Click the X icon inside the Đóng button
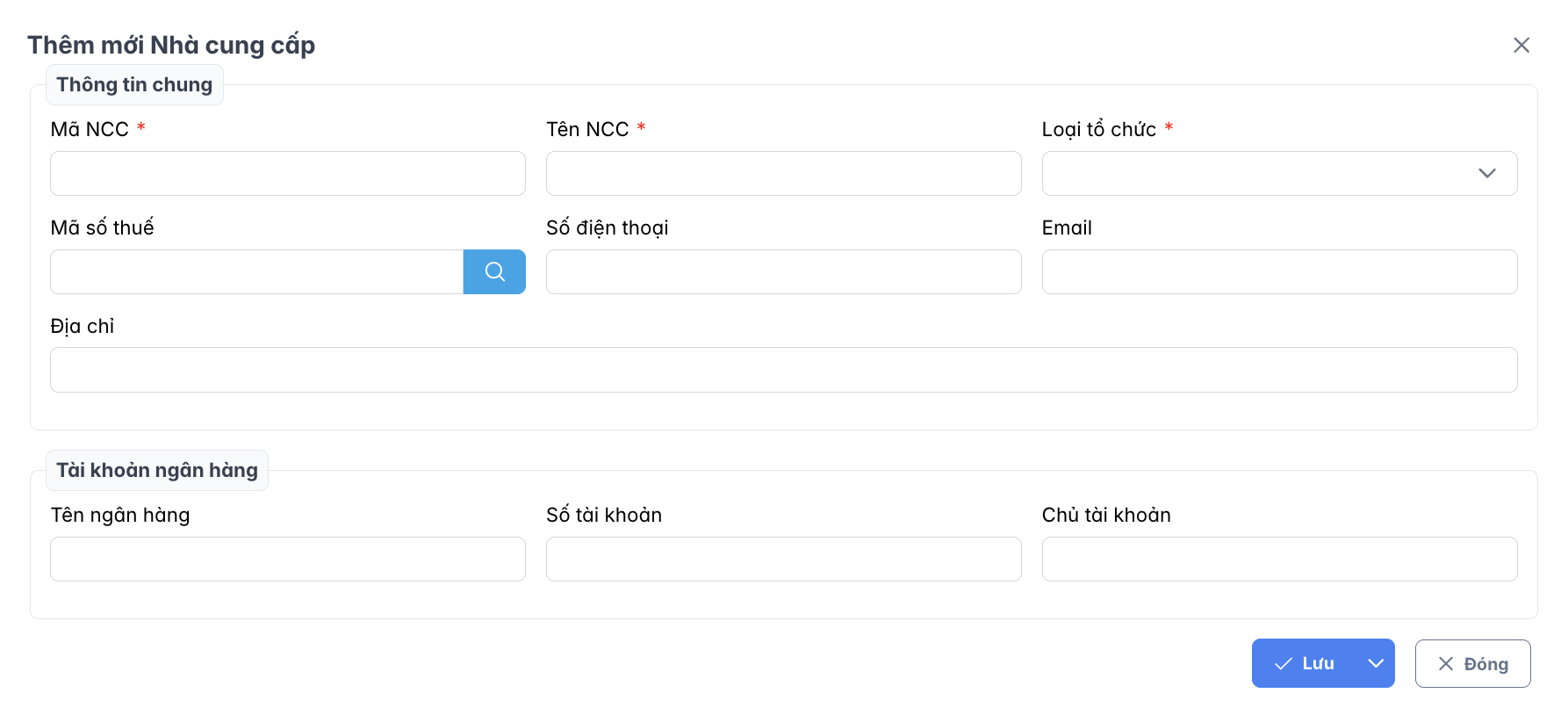Image resolution: width=1568 pixels, height=715 pixels. point(1445,663)
